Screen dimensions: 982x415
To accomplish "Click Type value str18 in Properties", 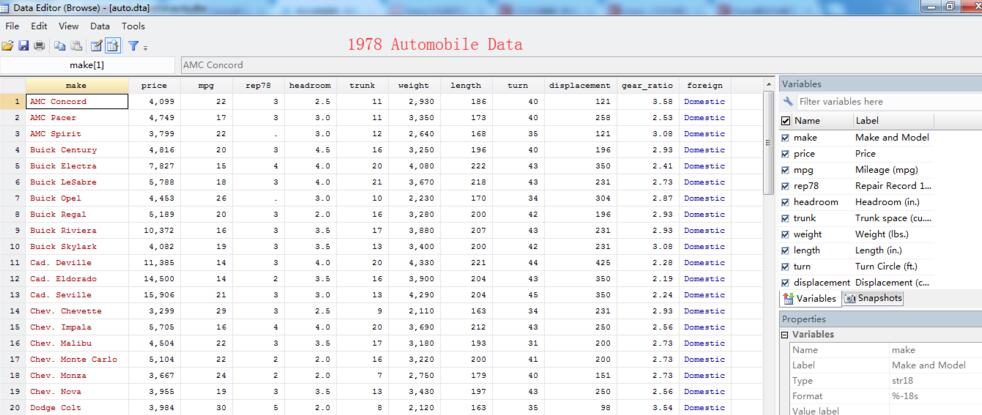I will (902, 381).
